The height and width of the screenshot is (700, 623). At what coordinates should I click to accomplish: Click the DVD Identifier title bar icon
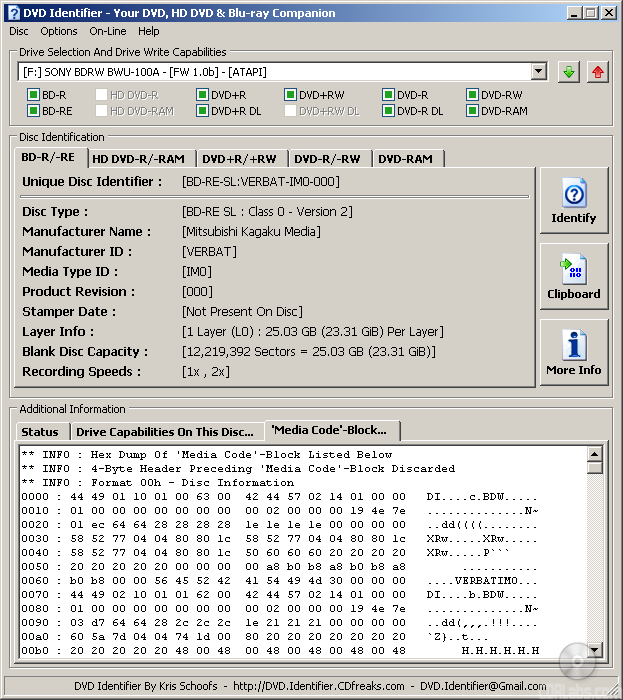click(x=13, y=12)
